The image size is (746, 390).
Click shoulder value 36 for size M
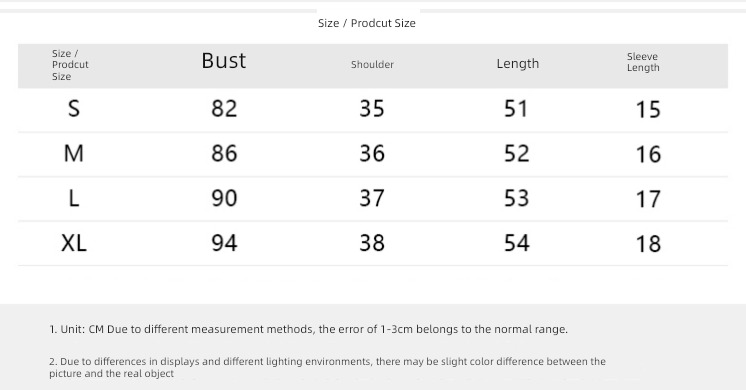(372, 153)
